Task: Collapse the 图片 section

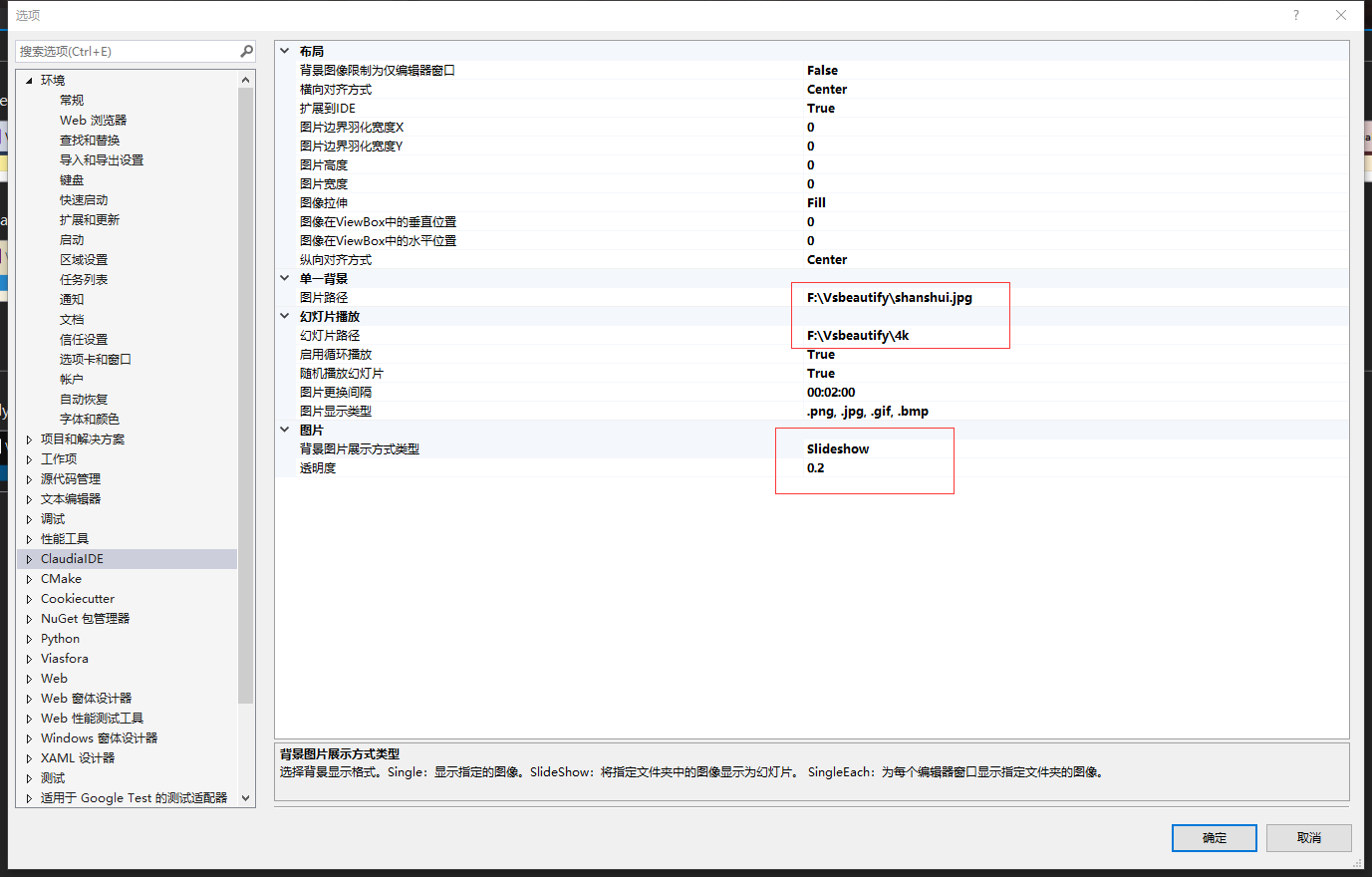Action: click(x=286, y=429)
